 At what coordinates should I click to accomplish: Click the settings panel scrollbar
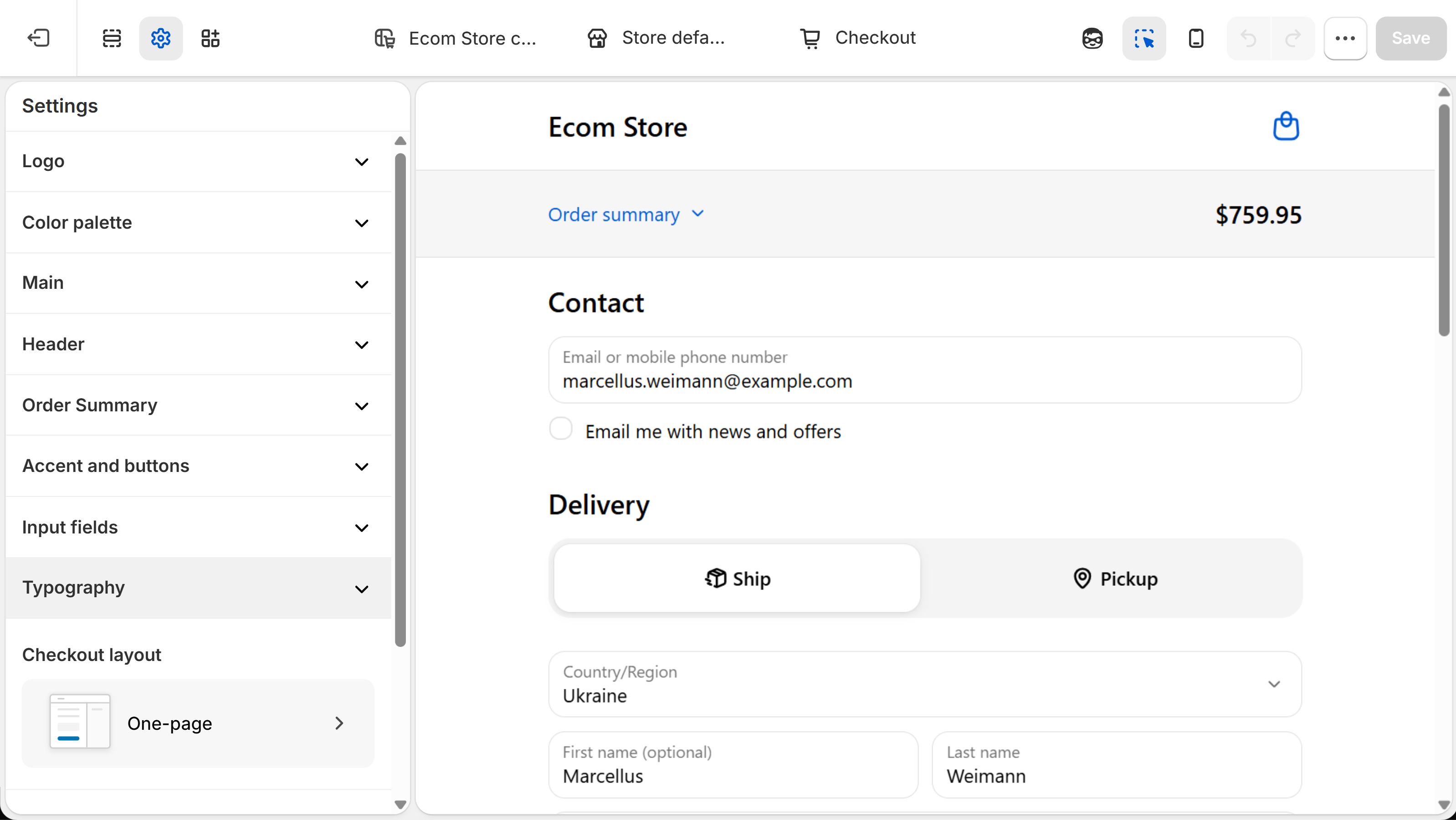(400, 400)
